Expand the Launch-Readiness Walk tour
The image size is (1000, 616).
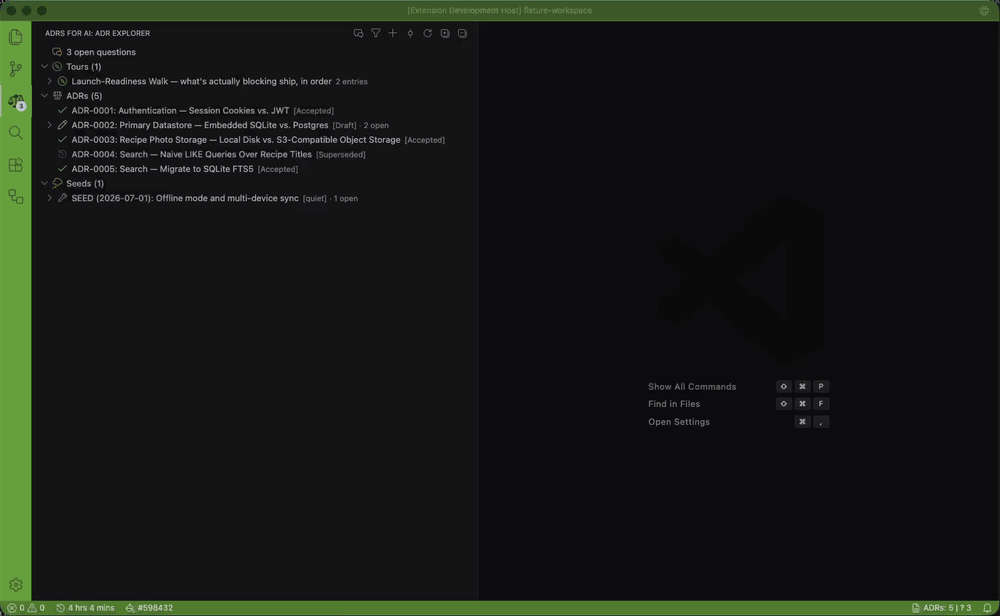click(50, 81)
